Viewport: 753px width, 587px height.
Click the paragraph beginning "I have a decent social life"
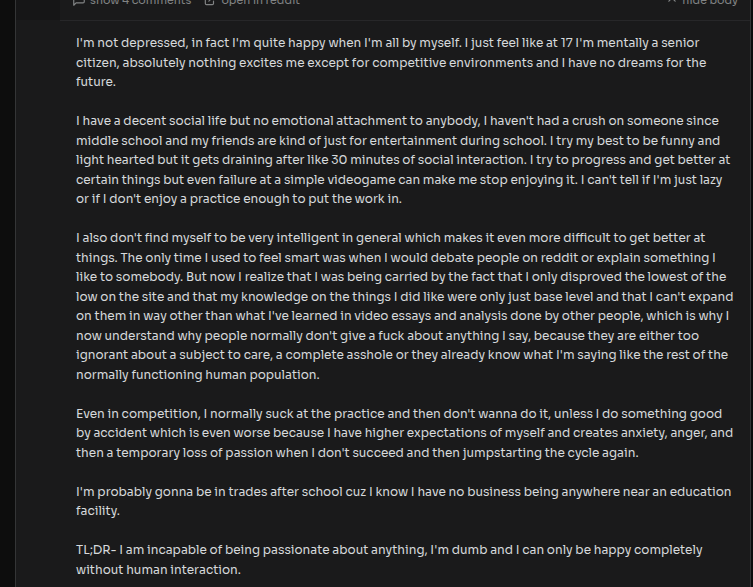403,160
